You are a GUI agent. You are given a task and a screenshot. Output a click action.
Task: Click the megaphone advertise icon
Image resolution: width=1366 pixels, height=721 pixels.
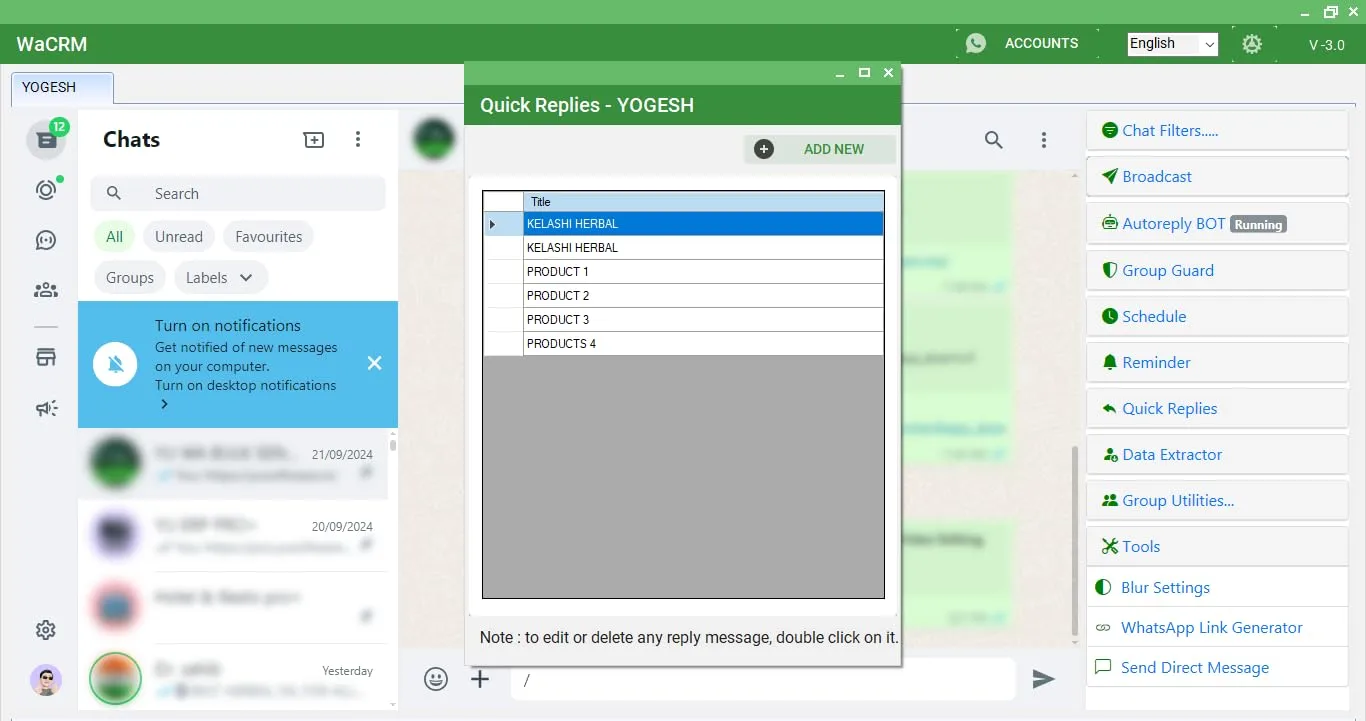(x=46, y=408)
